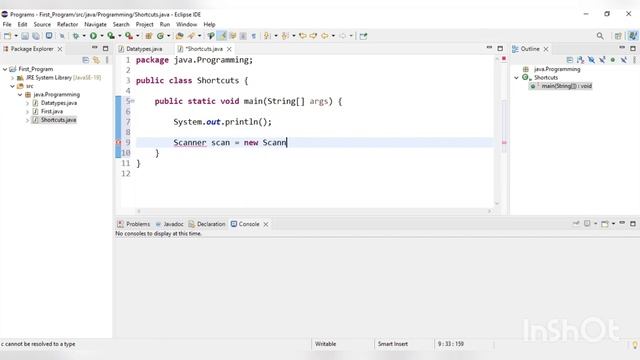640x360 pixels.
Task: Collapse Shortcuts class in Outline
Action: tap(516, 78)
